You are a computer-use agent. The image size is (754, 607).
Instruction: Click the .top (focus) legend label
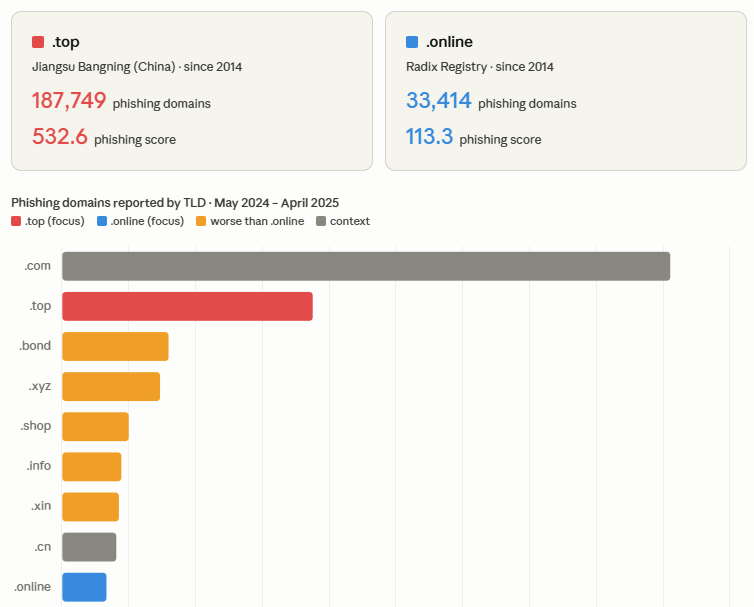[55, 221]
